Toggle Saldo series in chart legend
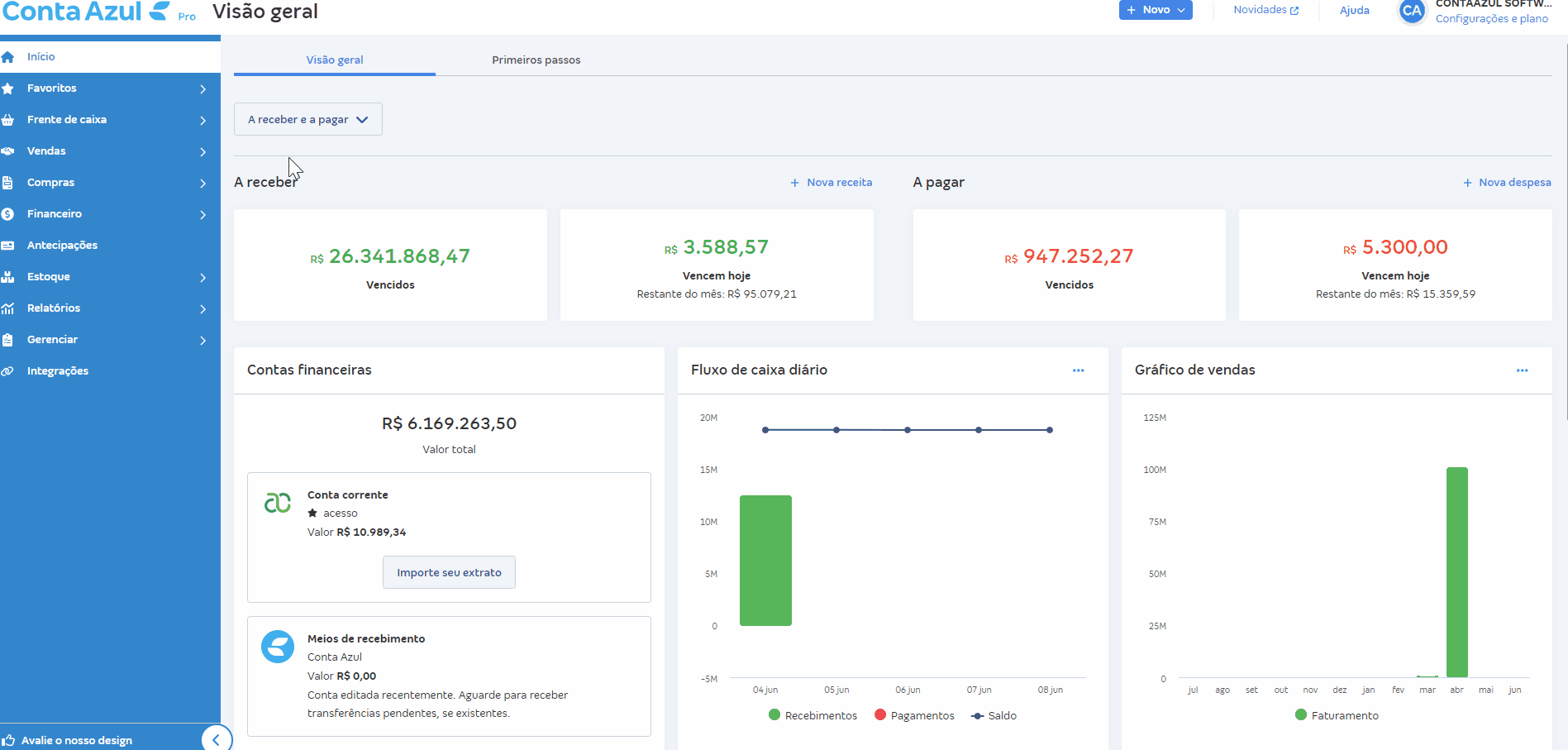Viewport: 1568px width, 750px height. (994, 715)
